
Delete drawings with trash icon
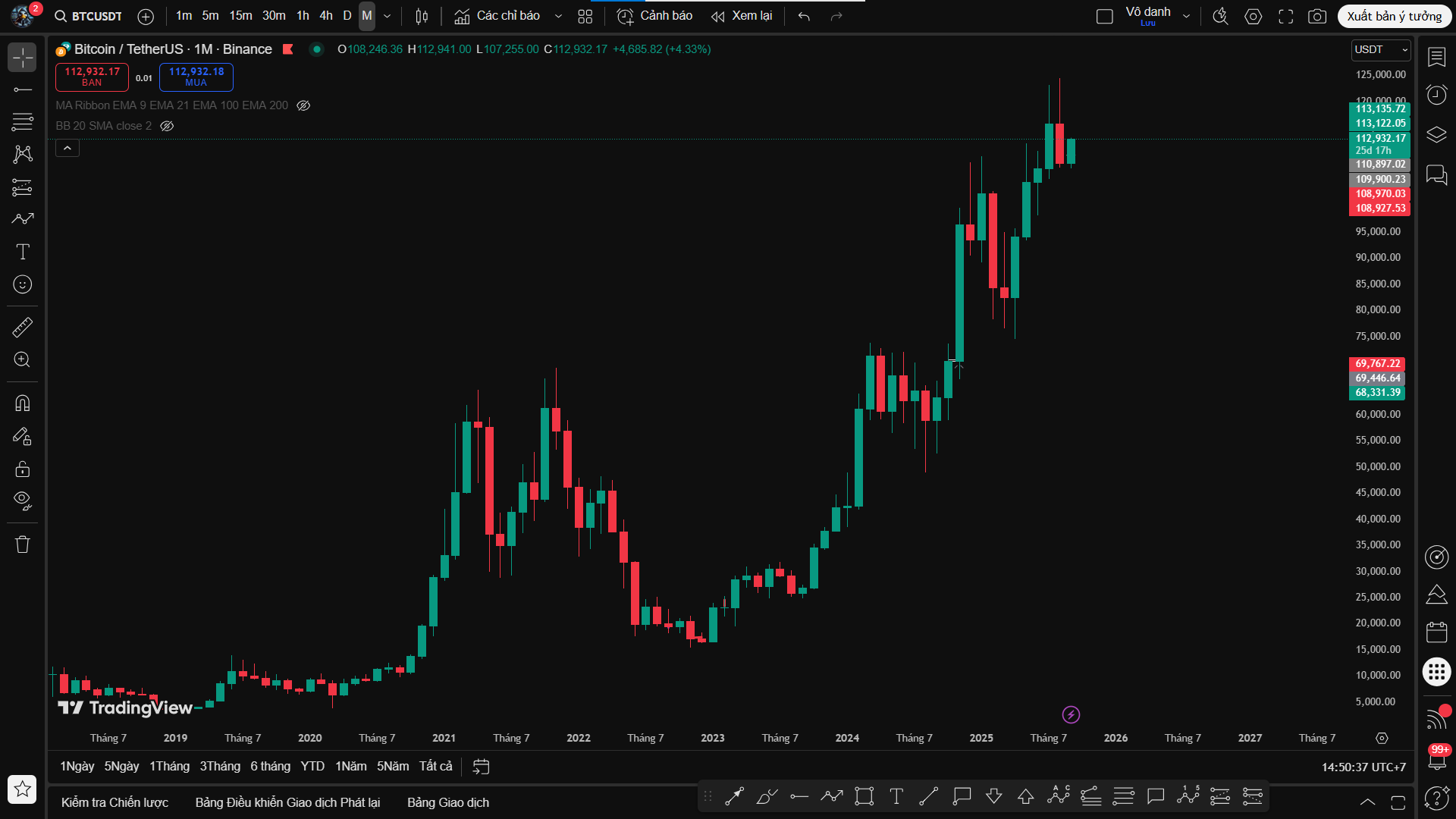pos(23,544)
